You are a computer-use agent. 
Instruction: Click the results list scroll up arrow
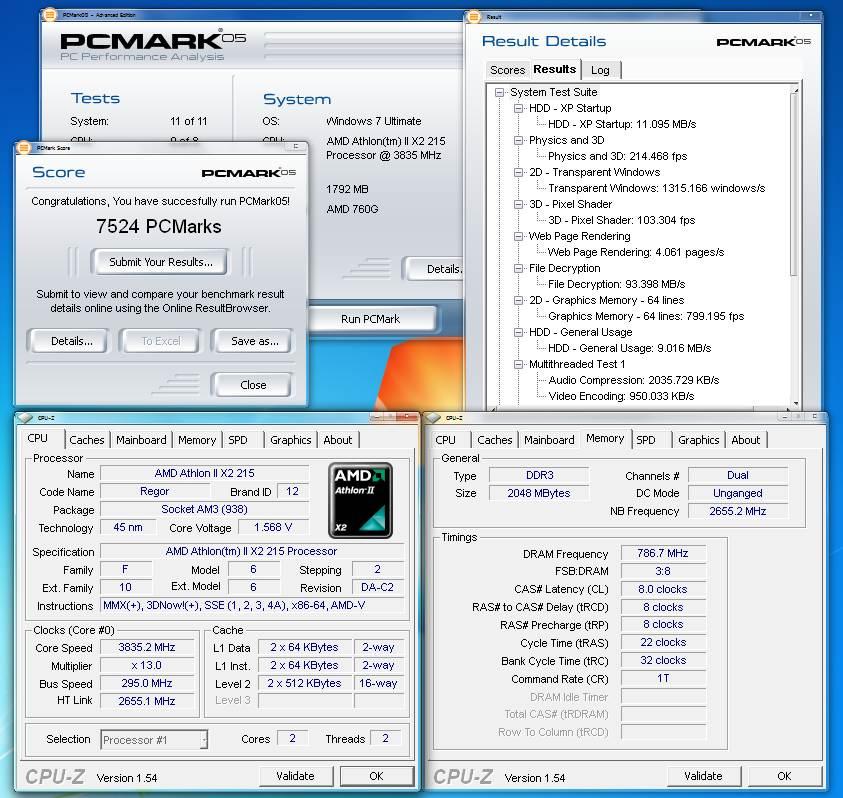(x=795, y=90)
